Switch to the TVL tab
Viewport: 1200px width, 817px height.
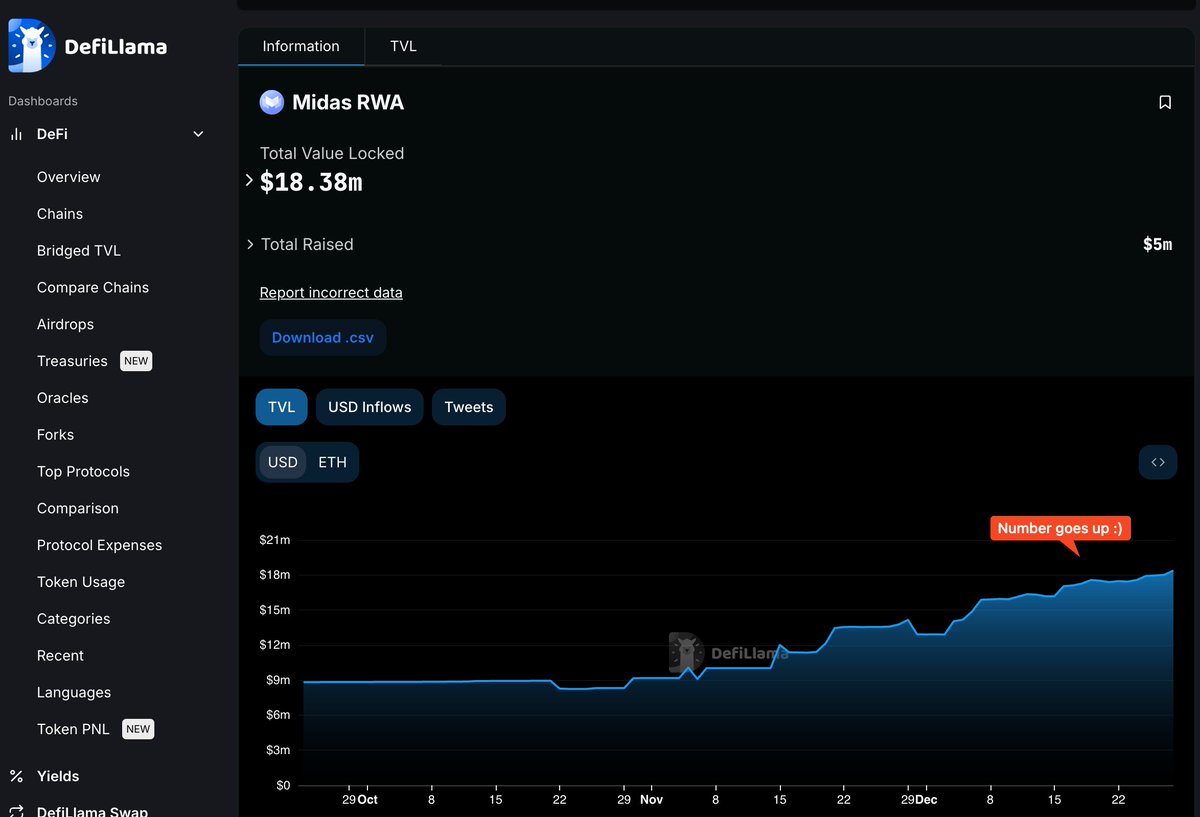(x=403, y=46)
